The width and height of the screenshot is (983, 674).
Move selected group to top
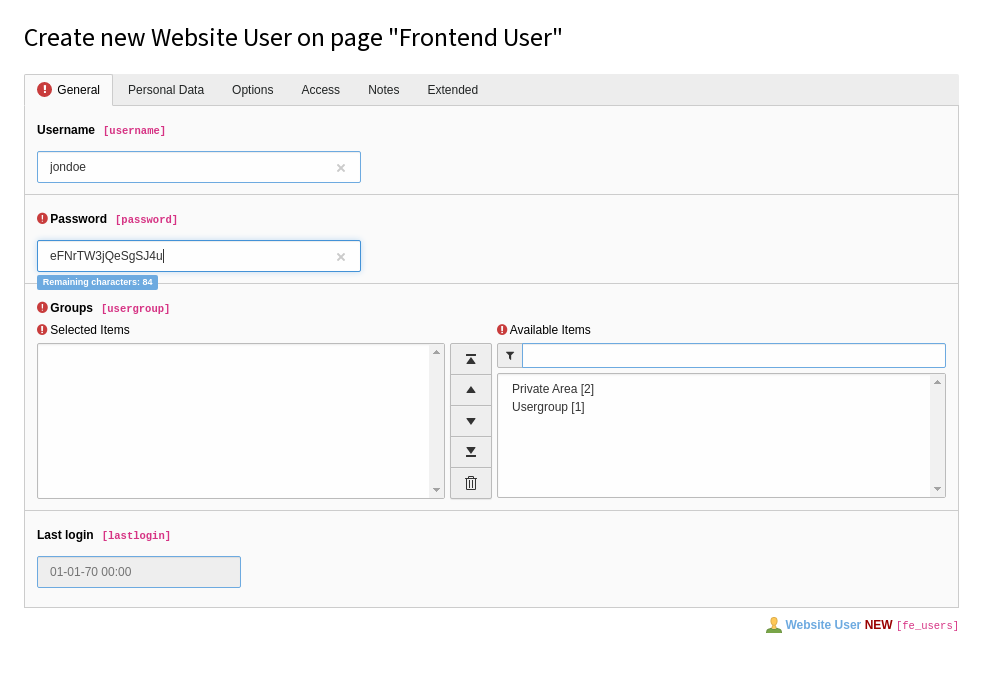click(x=471, y=359)
